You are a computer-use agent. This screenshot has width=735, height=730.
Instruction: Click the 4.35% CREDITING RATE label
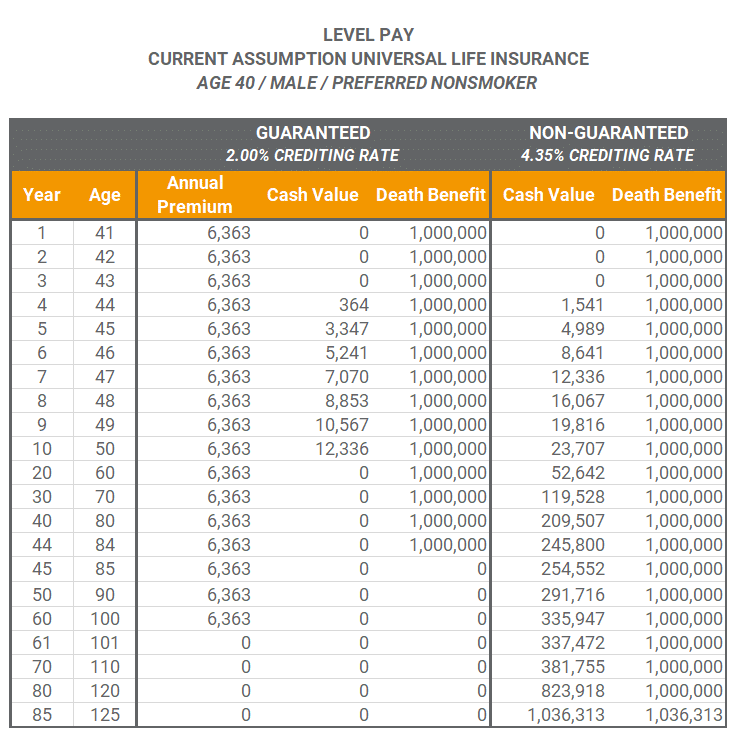coord(608,155)
